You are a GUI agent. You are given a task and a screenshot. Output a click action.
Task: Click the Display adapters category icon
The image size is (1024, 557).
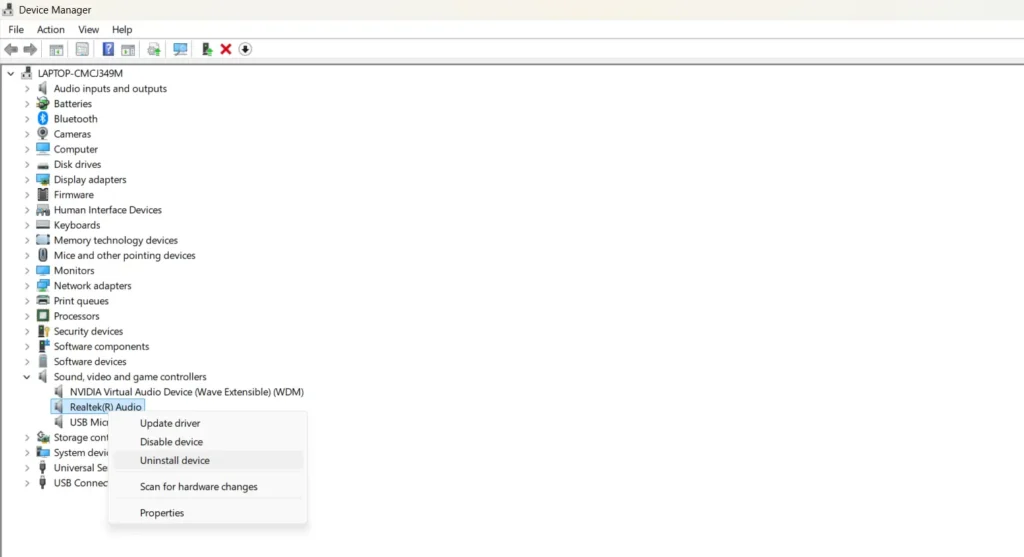42,179
